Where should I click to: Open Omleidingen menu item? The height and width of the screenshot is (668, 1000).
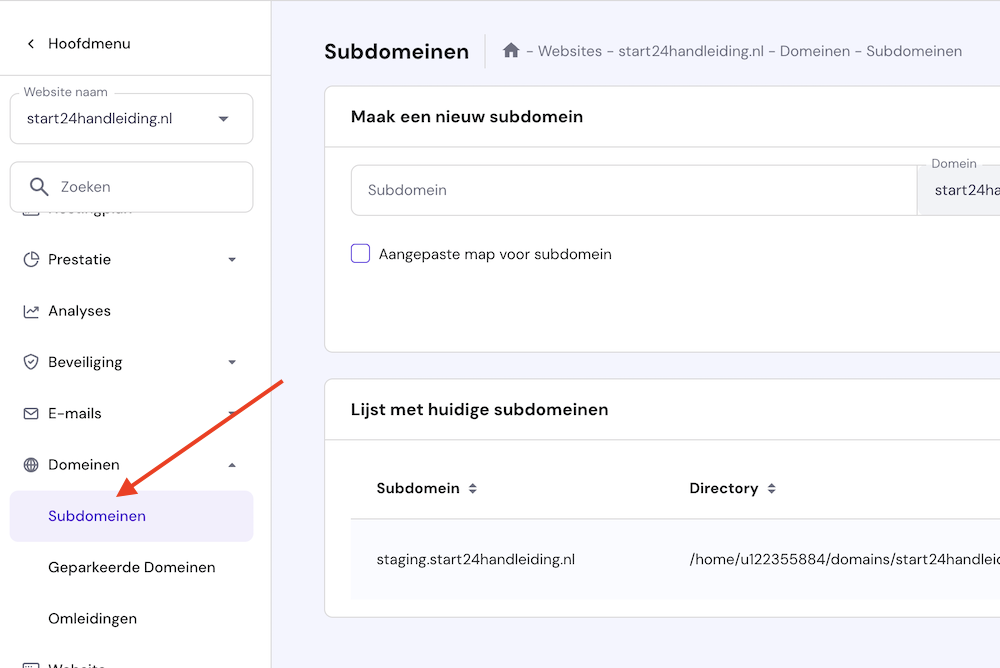coord(92,619)
